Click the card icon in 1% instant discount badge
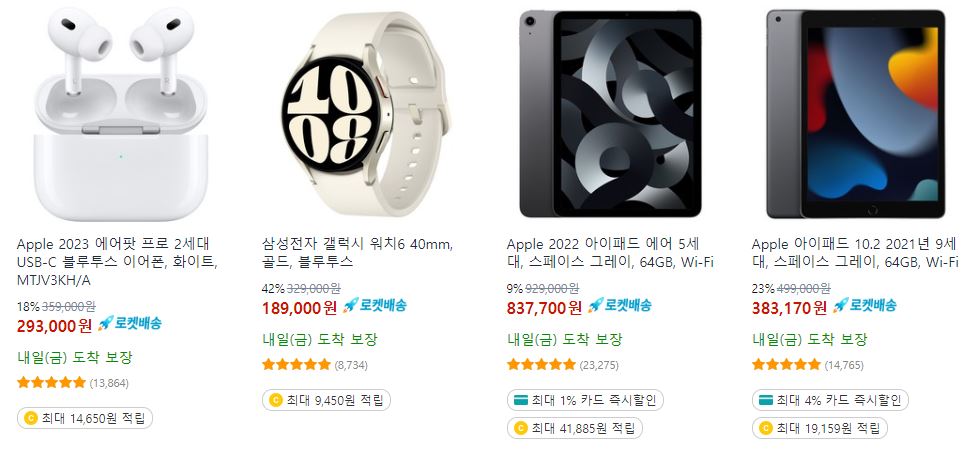This screenshot has width=970, height=462. (x=521, y=400)
